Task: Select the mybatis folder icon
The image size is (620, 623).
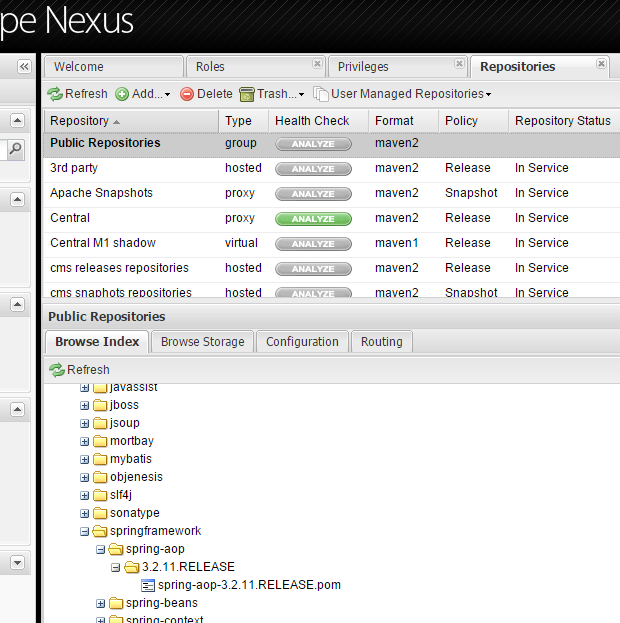Action: 100,459
